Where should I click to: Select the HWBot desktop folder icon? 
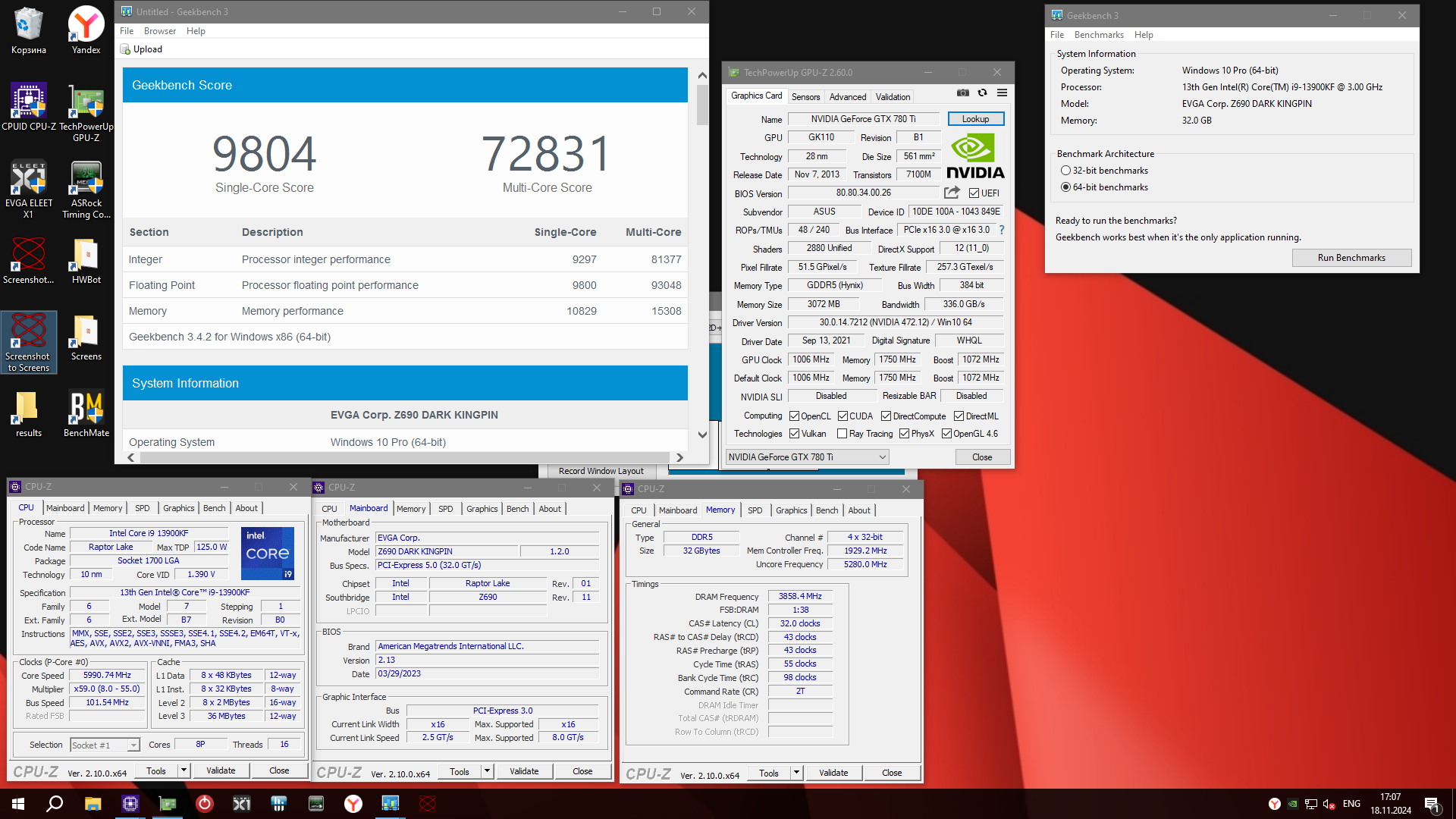tap(86, 260)
